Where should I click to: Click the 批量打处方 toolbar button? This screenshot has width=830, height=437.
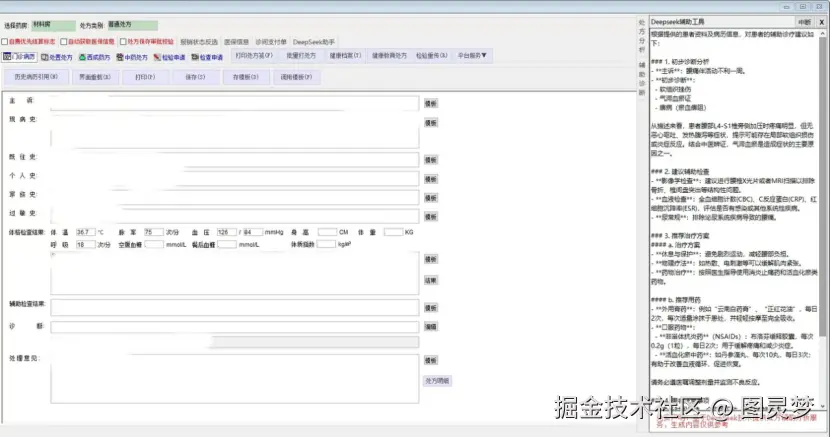(x=301, y=56)
